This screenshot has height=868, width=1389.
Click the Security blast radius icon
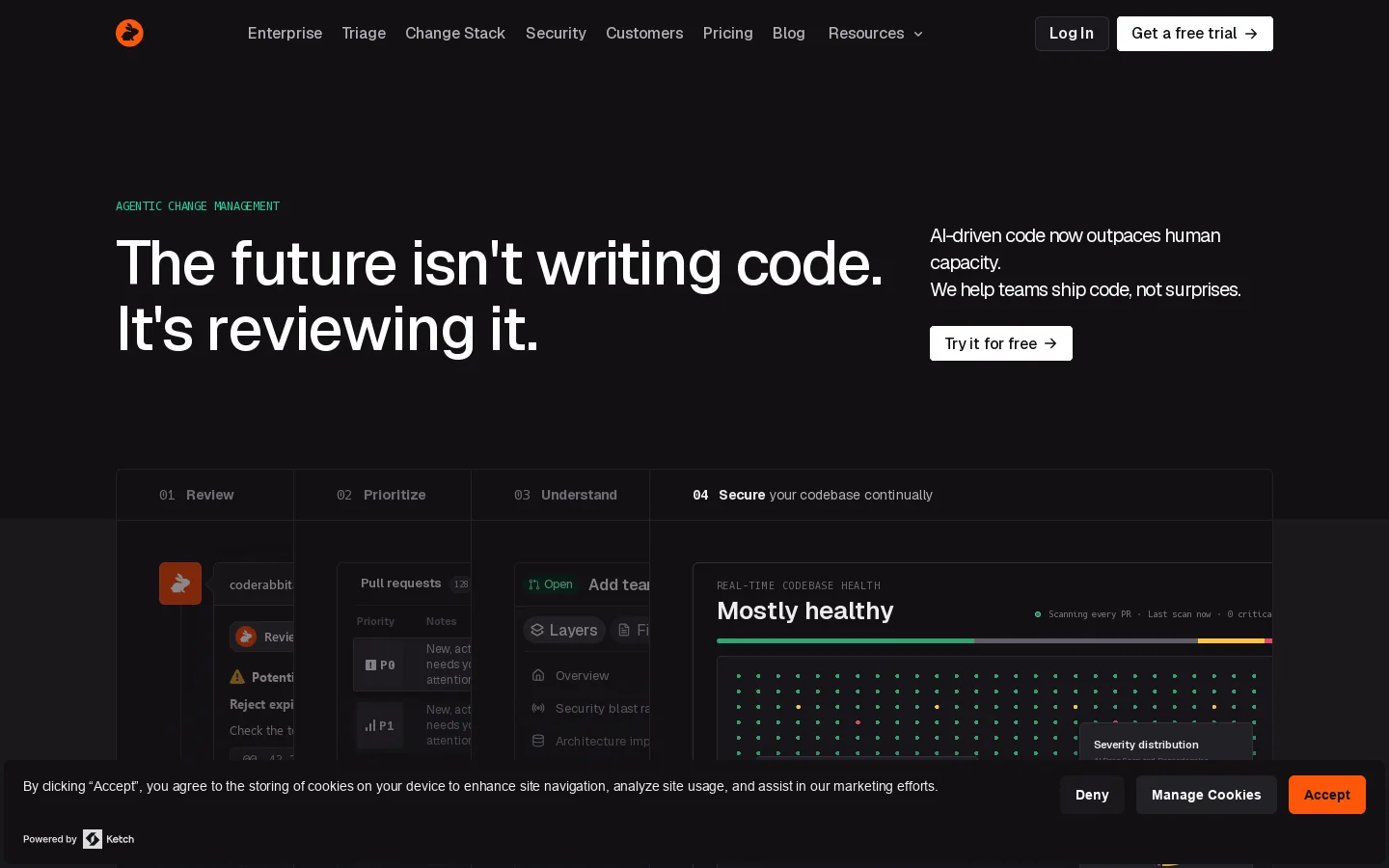538,708
